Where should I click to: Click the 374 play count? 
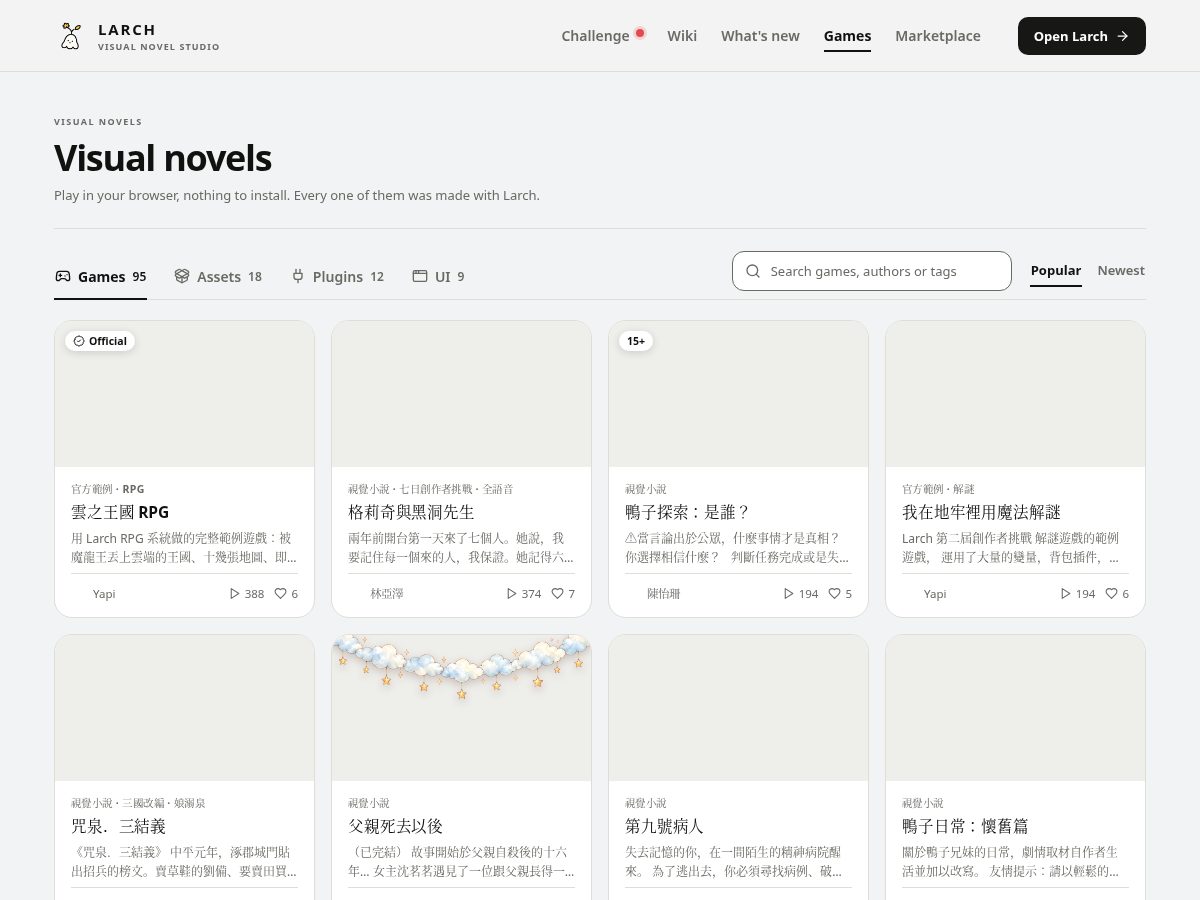pyautogui.click(x=531, y=594)
